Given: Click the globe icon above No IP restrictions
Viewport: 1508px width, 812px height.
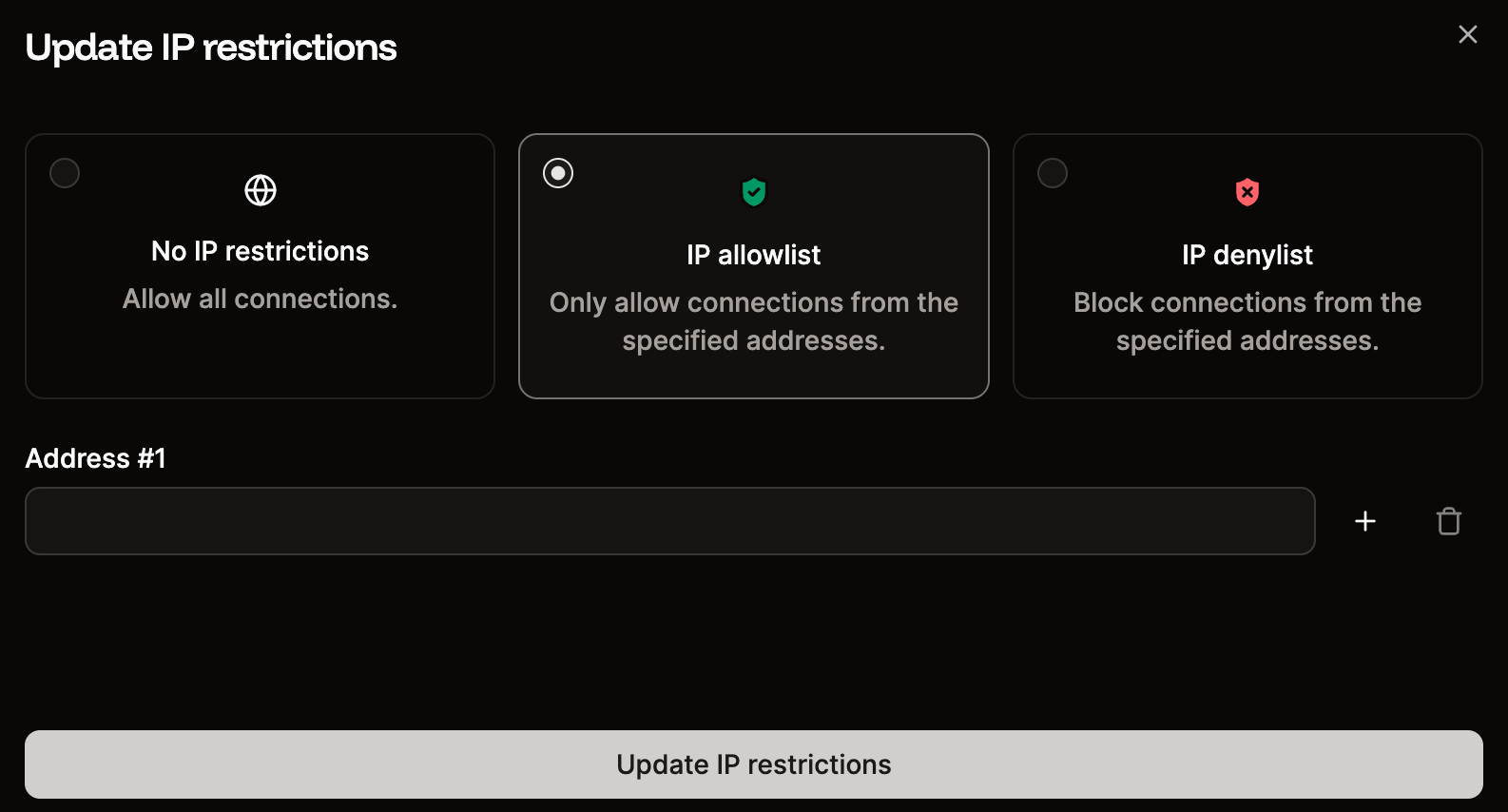Looking at the screenshot, I should coord(260,190).
